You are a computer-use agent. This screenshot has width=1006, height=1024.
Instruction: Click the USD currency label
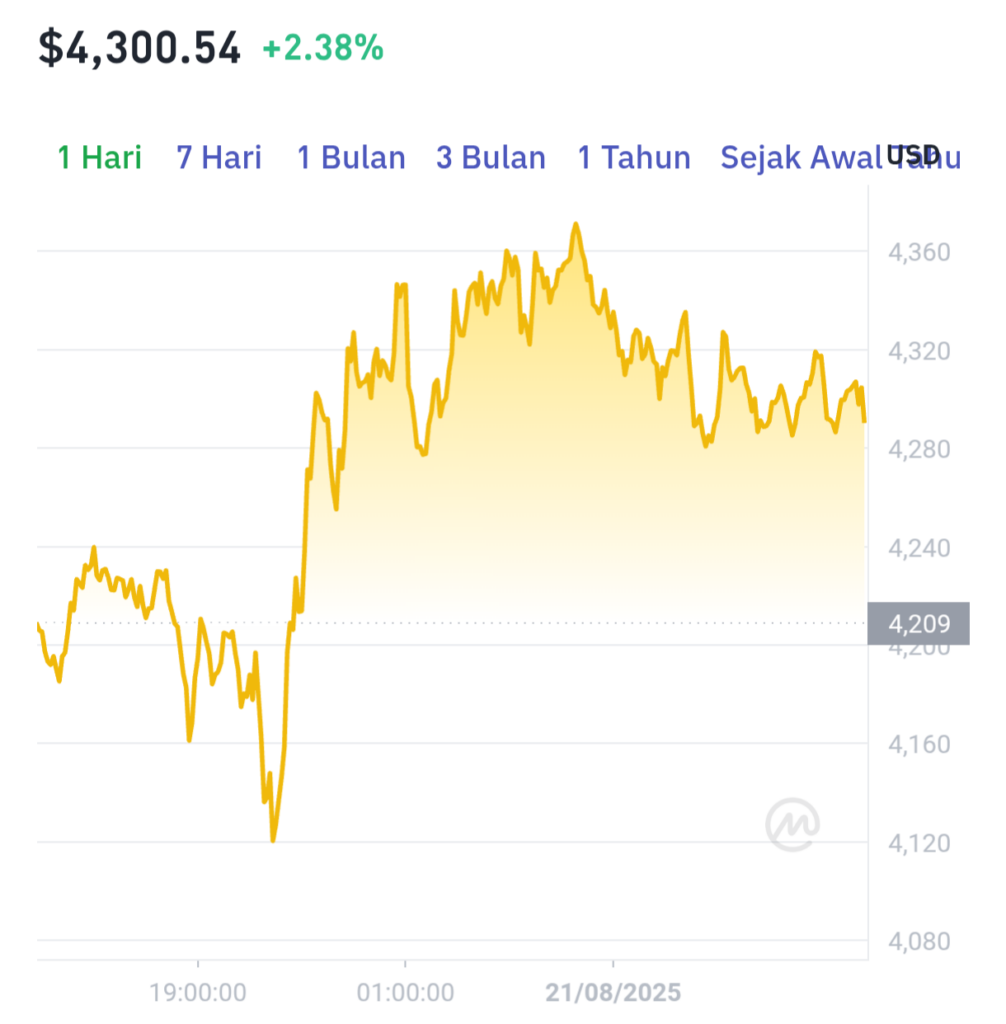pos(913,155)
